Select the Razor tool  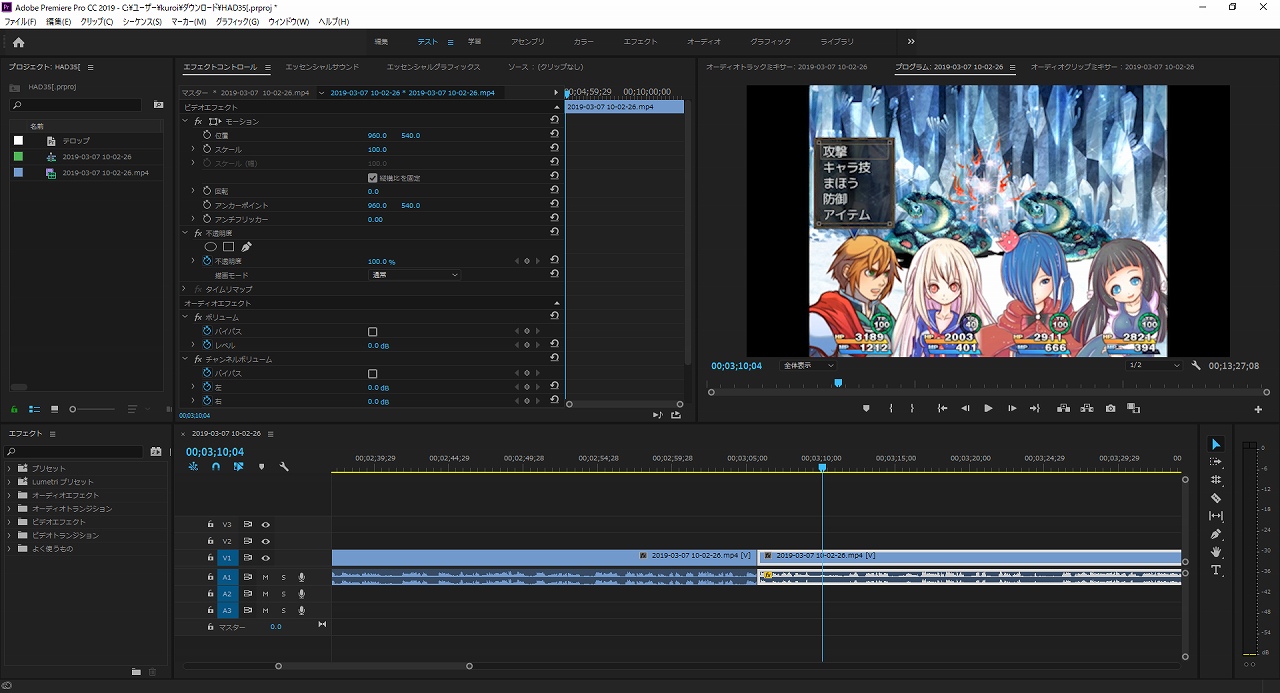pos(1216,498)
